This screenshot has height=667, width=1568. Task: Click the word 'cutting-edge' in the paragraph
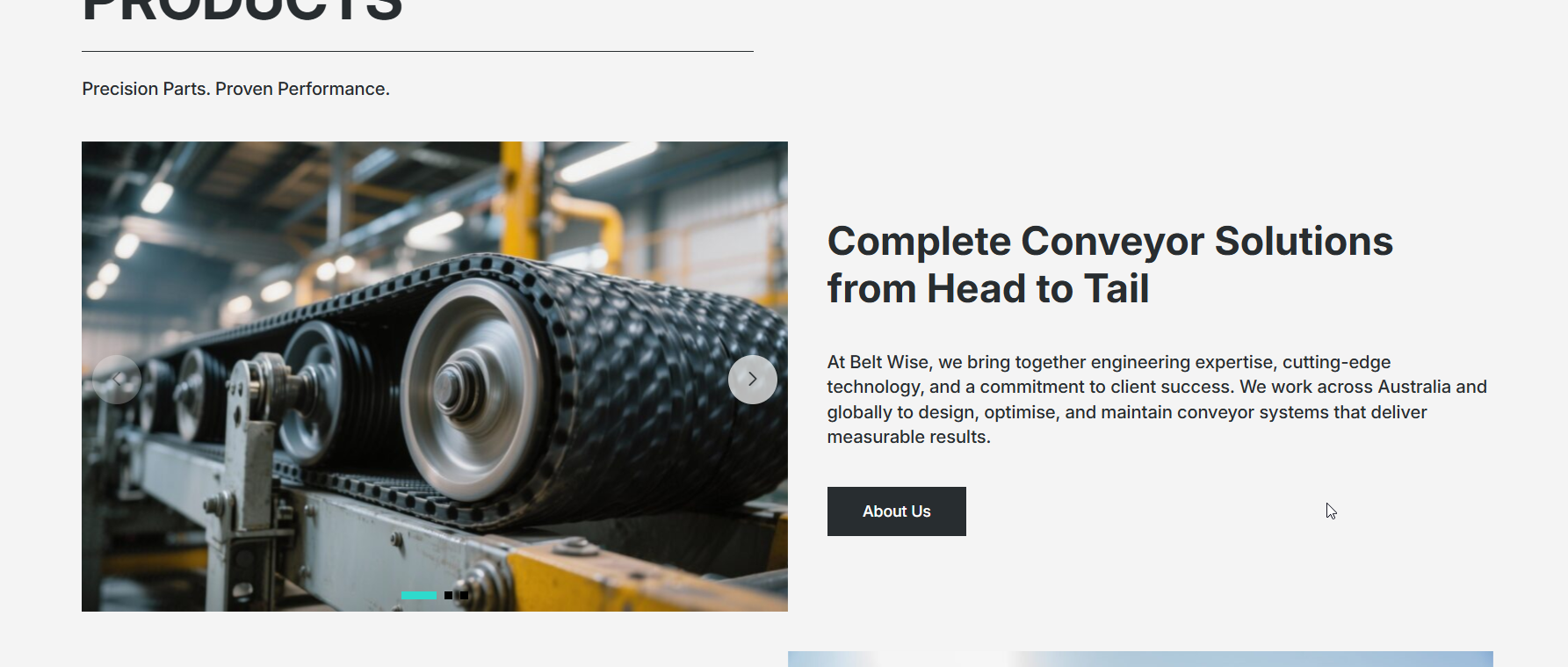[1337, 362]
